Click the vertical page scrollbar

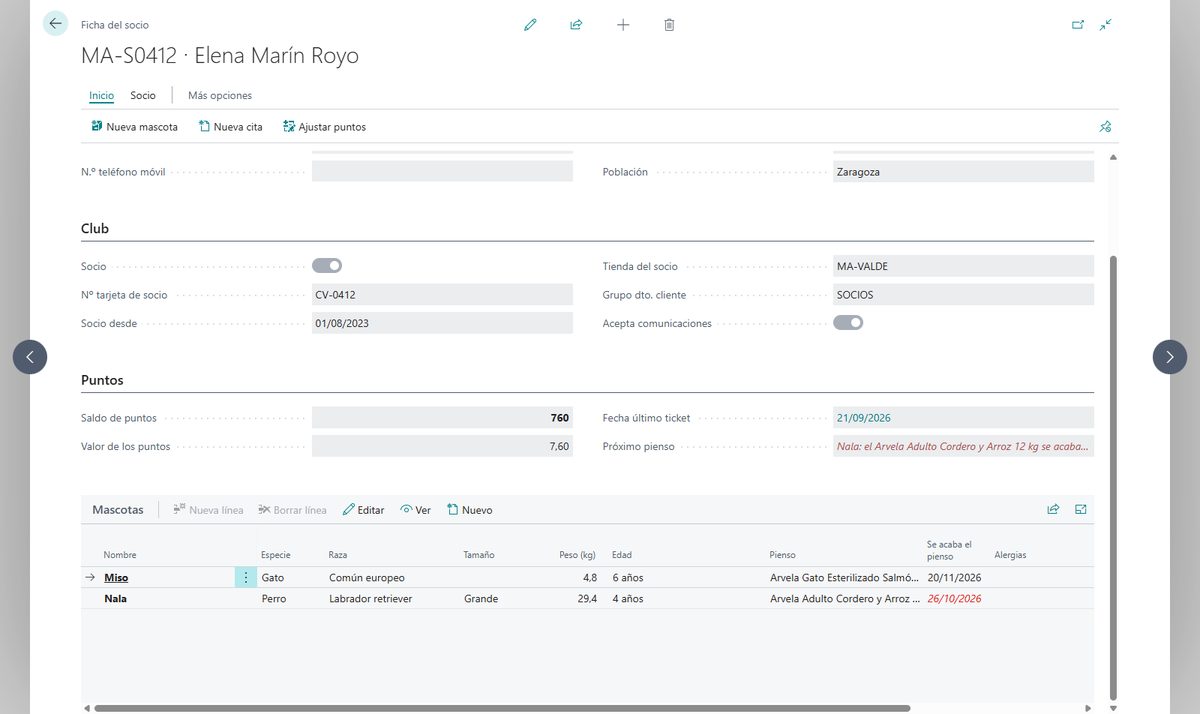coord(1113,478)
